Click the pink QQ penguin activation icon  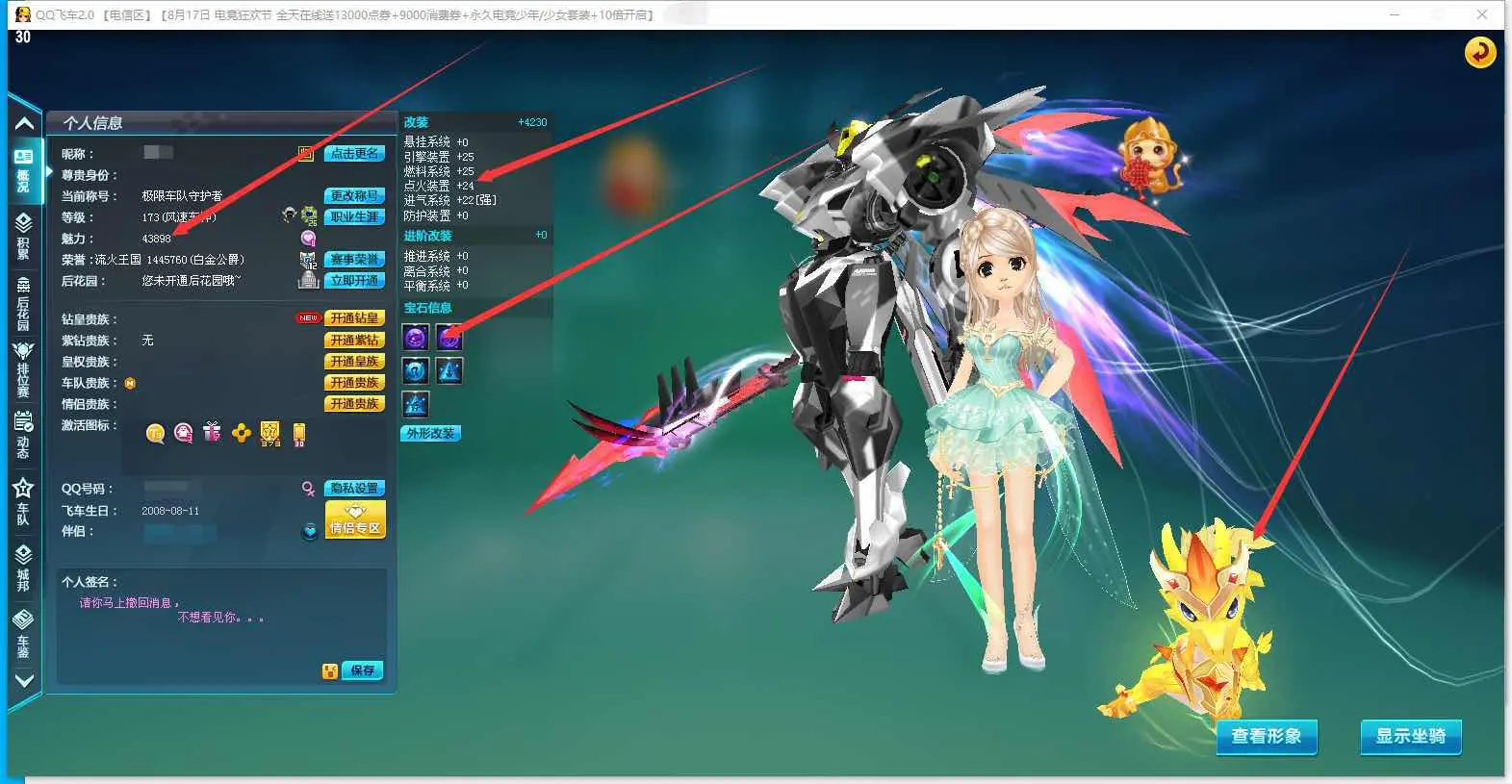click(184, 434)
